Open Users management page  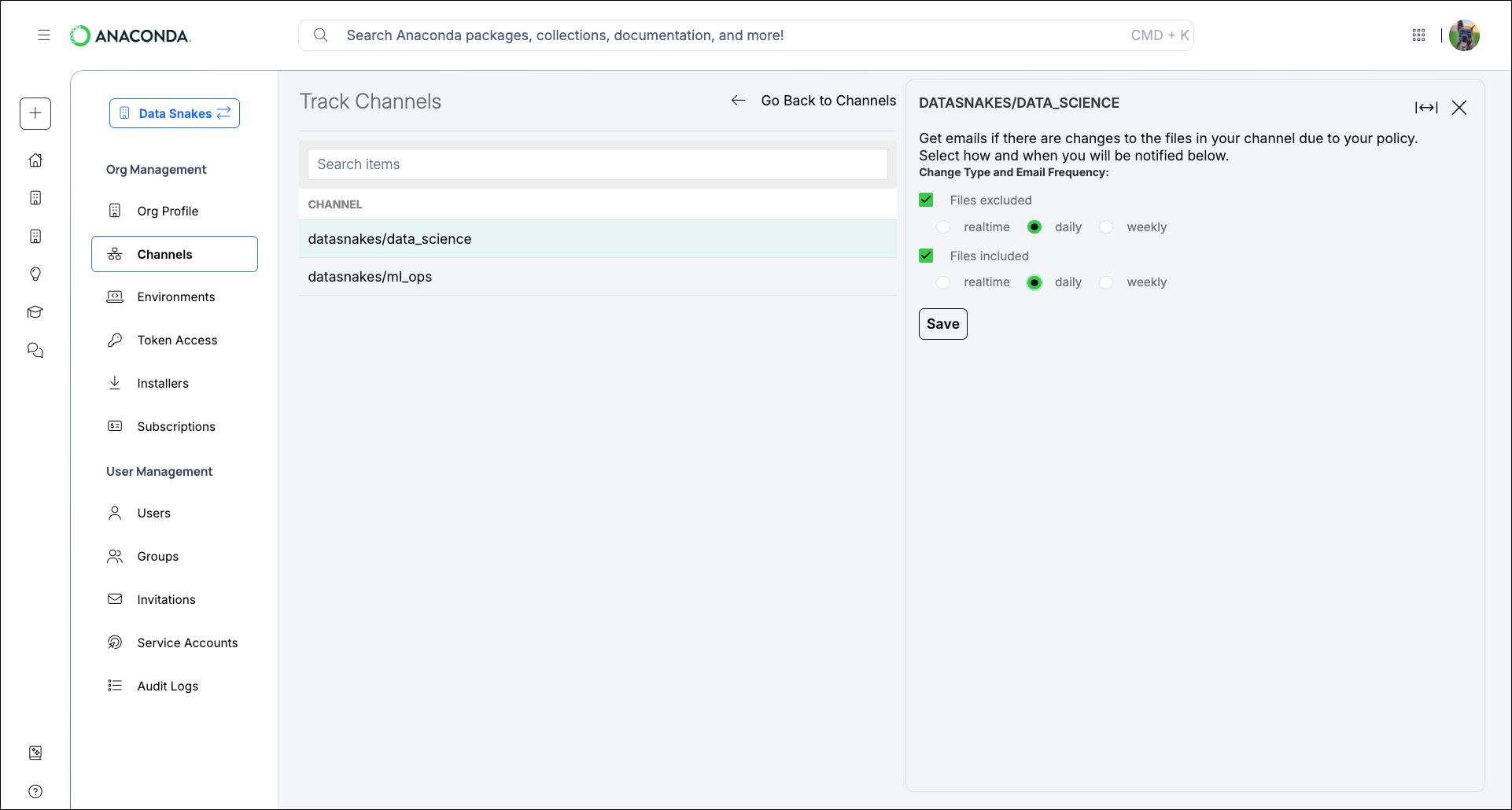pyautogui.click(x=175, y=513)
